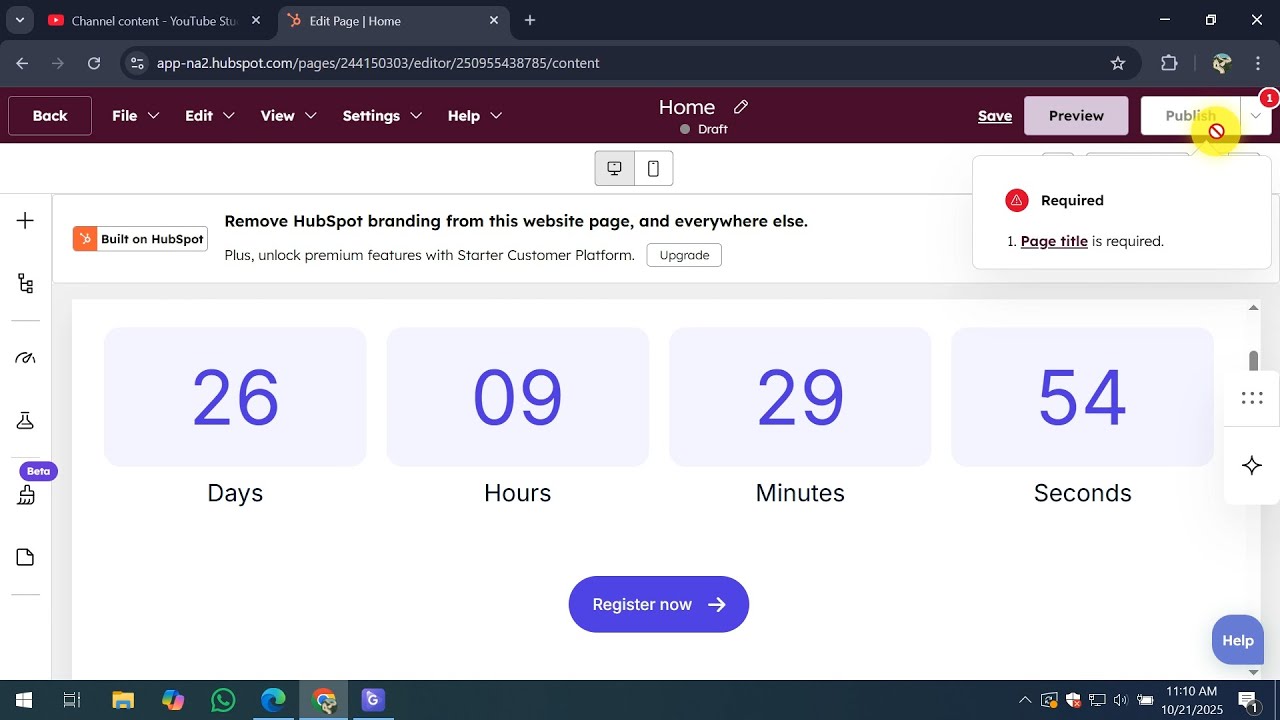The width and height of the screenshot is (1280, 720).
Task: Click the grid dots icon on right panel
Action: pyautogui.click(x=1252, y=398)
